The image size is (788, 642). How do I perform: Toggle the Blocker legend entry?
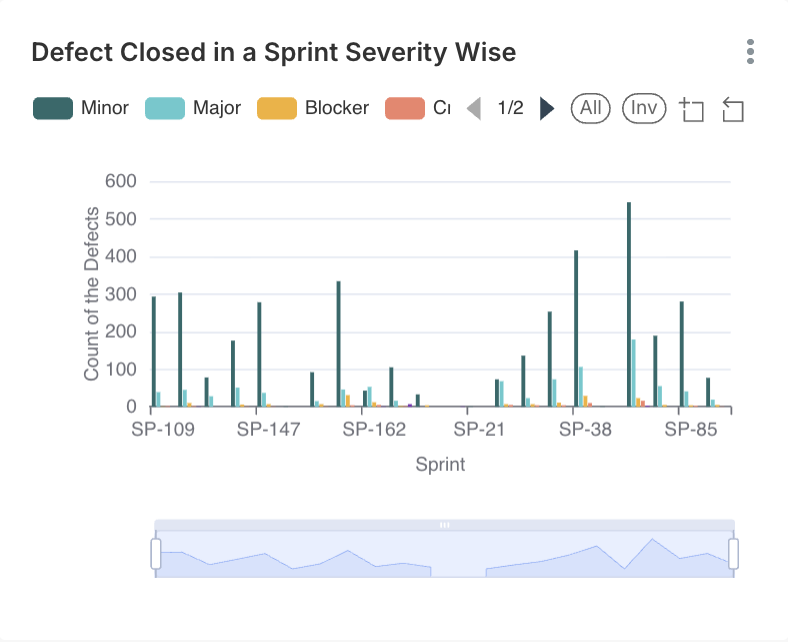coord(313,108)
